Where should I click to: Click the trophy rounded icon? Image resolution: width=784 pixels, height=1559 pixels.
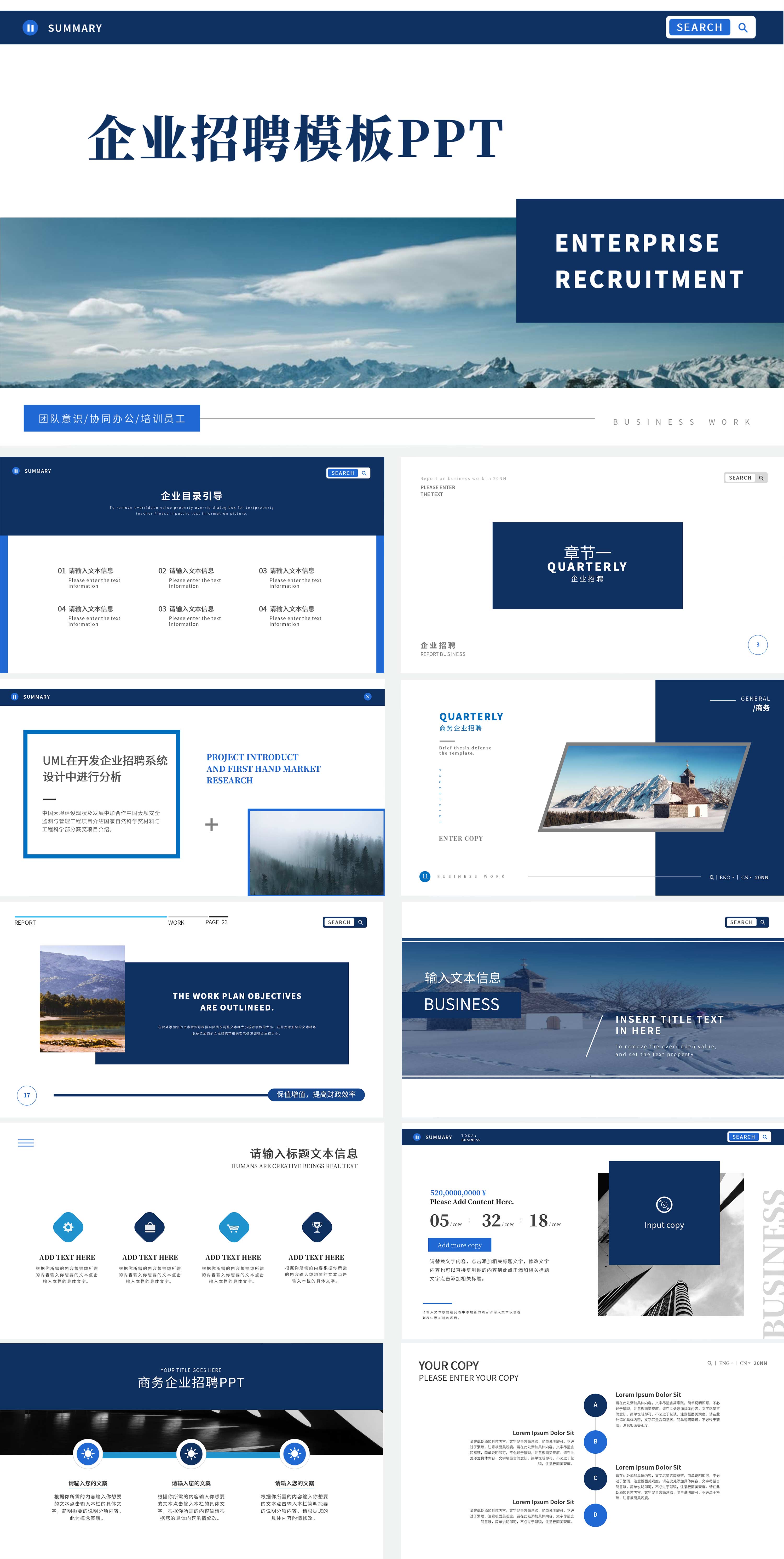[316, 1227]
